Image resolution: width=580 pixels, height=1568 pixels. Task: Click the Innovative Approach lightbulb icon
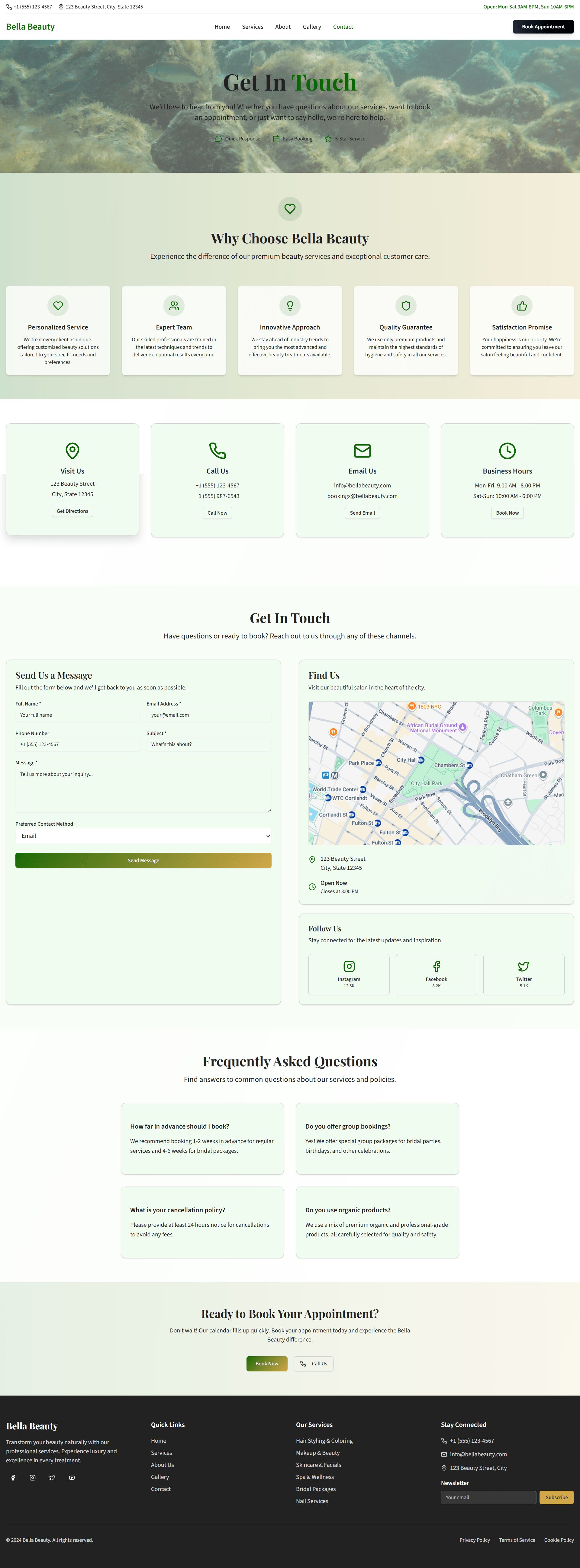coord(290,306)
